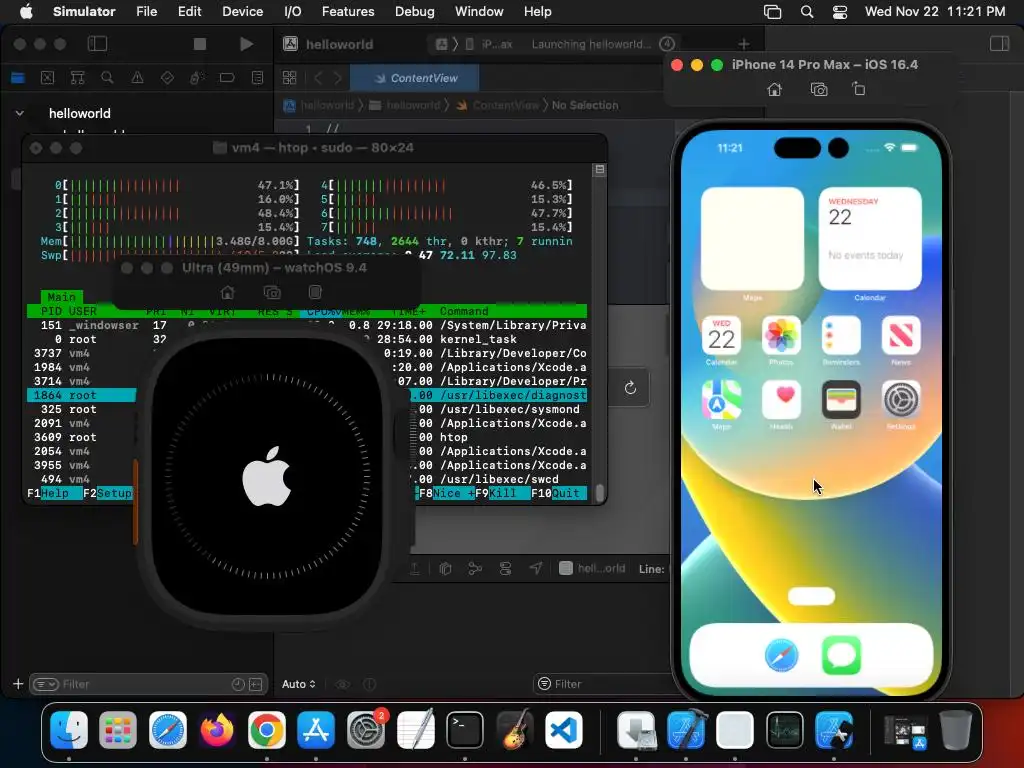
Task: Open the Device menu
Action: [242, 11]
